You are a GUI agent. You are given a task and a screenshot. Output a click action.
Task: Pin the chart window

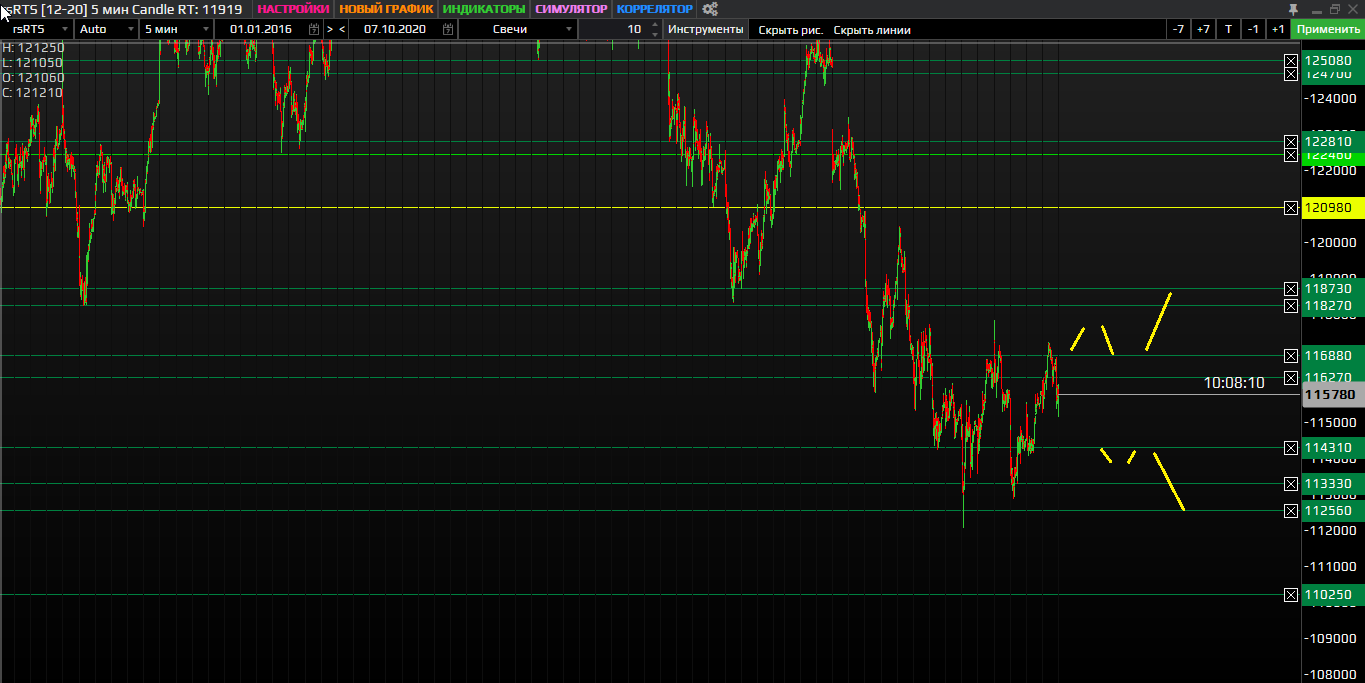tap(1293, 9)
